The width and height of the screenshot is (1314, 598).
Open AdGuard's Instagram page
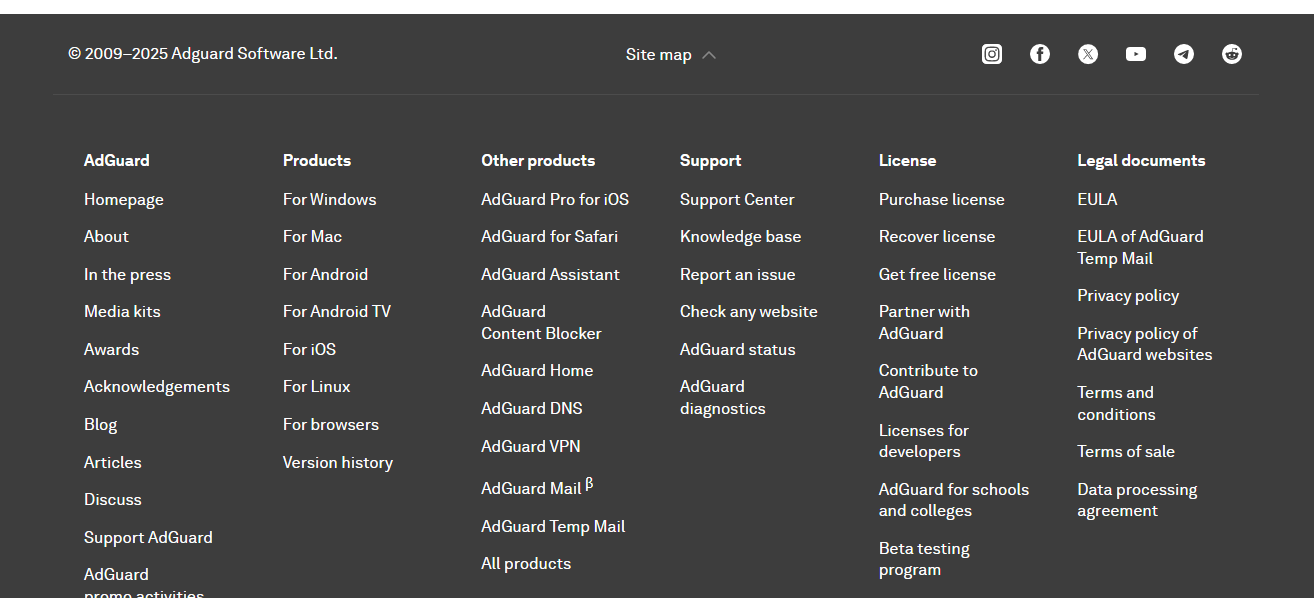[x=992, y=54]
